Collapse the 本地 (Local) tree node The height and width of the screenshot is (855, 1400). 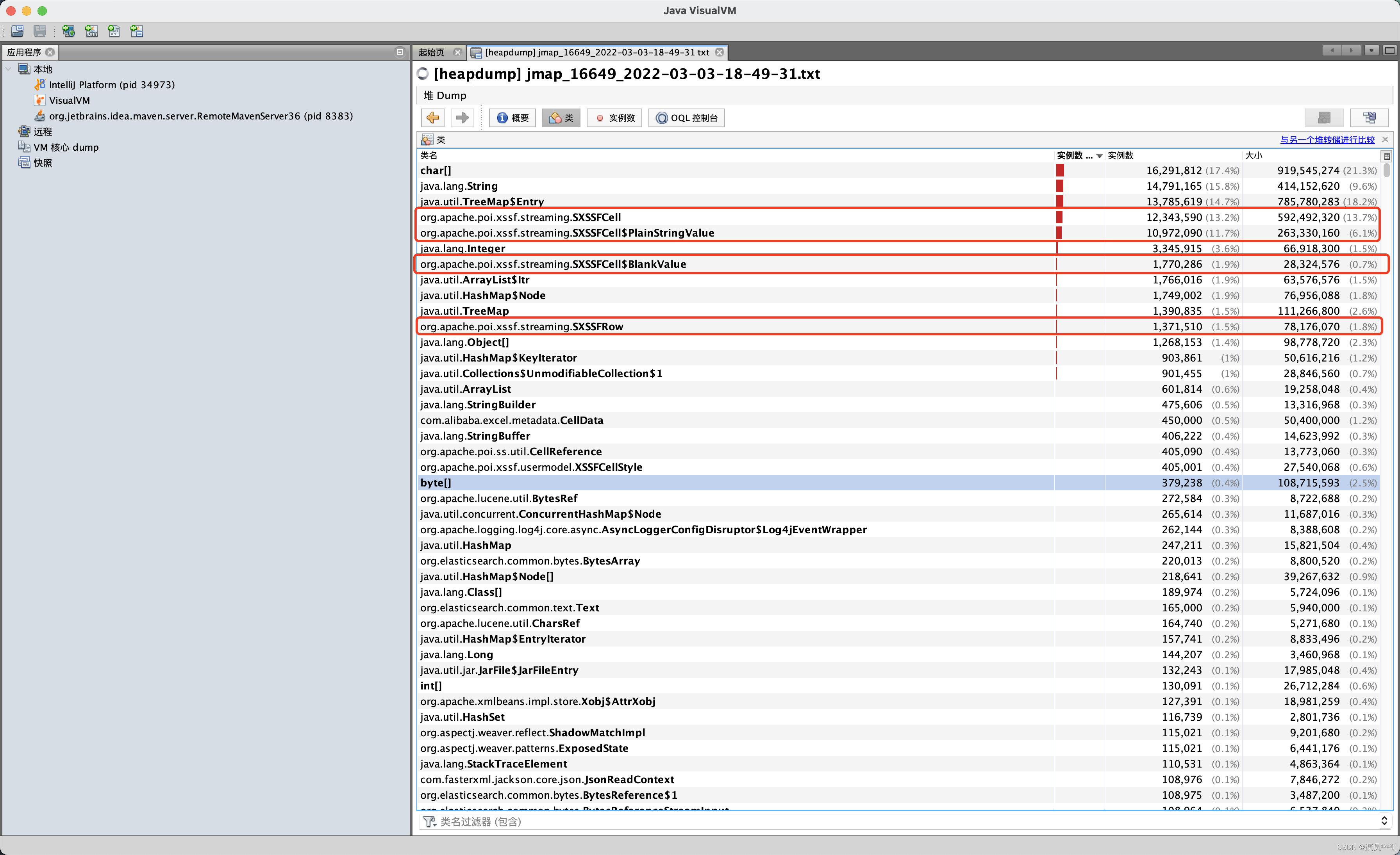coord(9,69)
